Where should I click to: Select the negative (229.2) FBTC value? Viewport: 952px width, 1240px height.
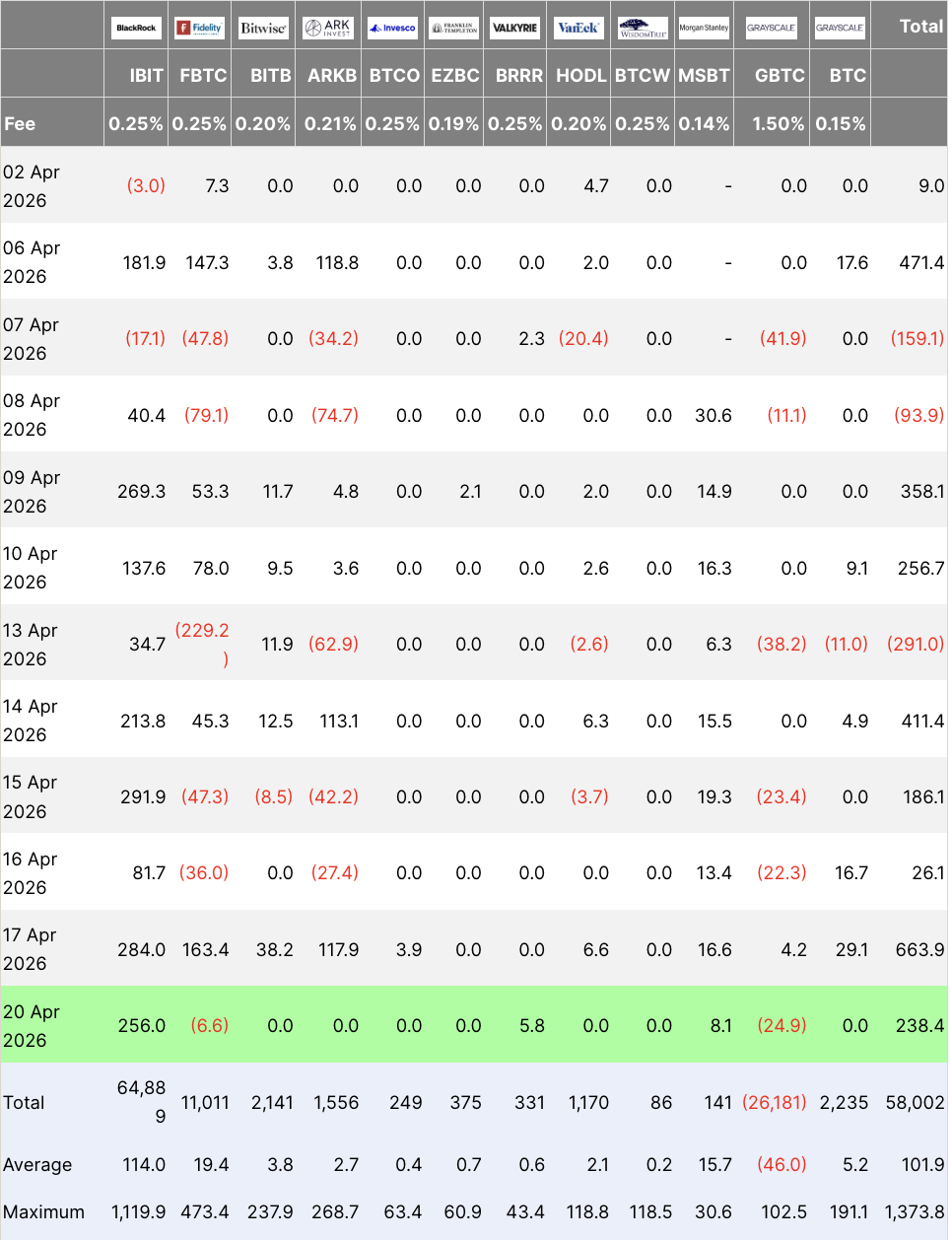tap(202, 643)
